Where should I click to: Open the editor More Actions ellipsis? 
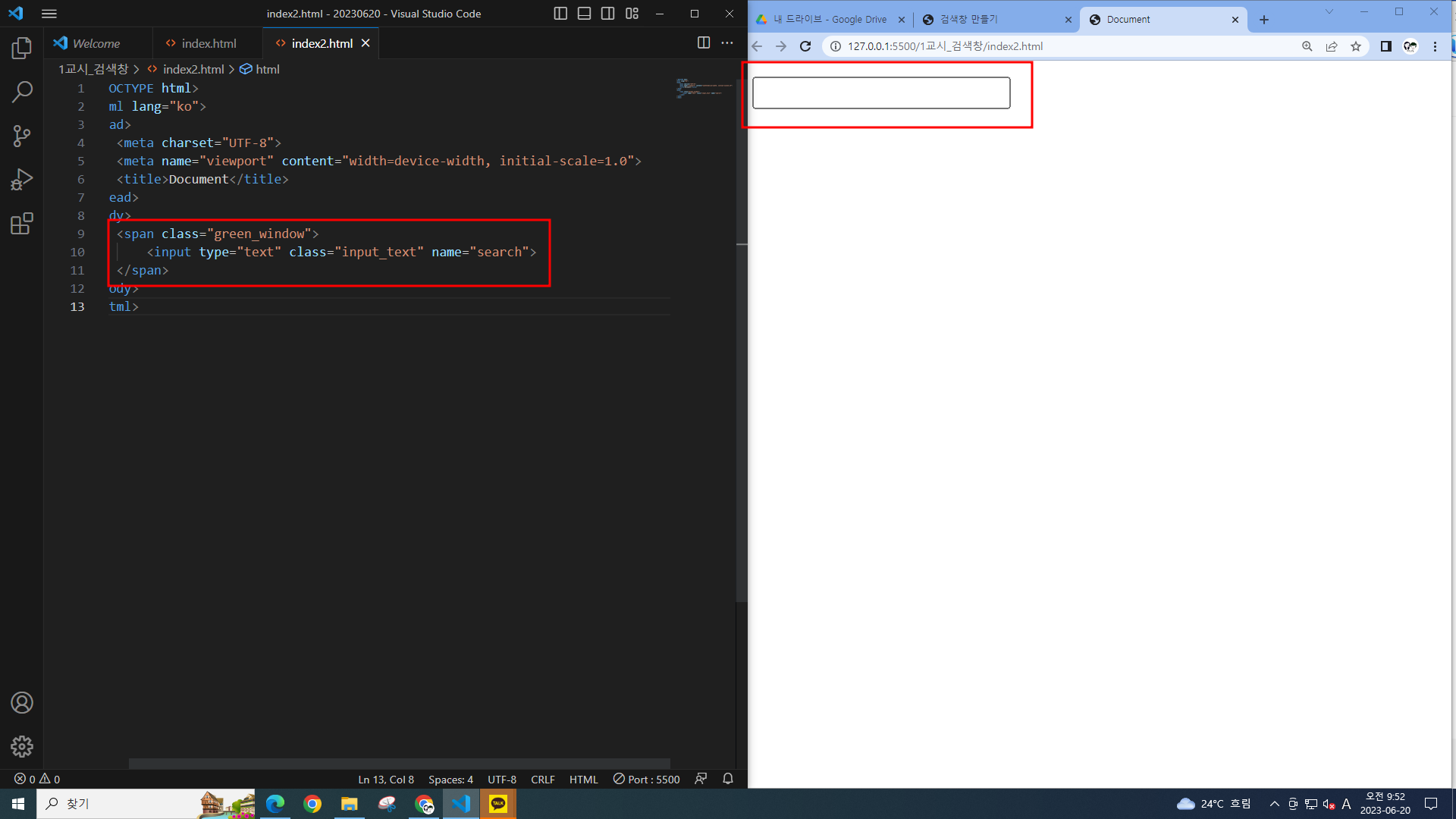click(727, 43)
